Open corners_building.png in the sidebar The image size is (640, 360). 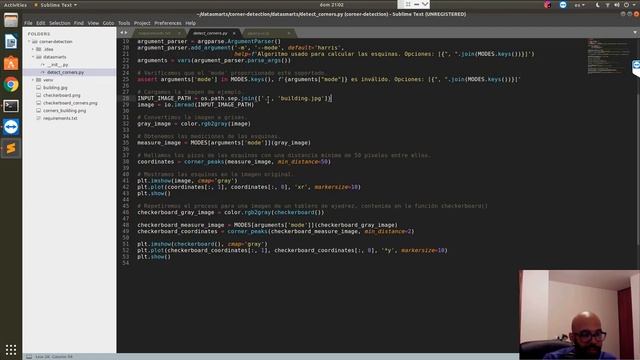[64, 111]
